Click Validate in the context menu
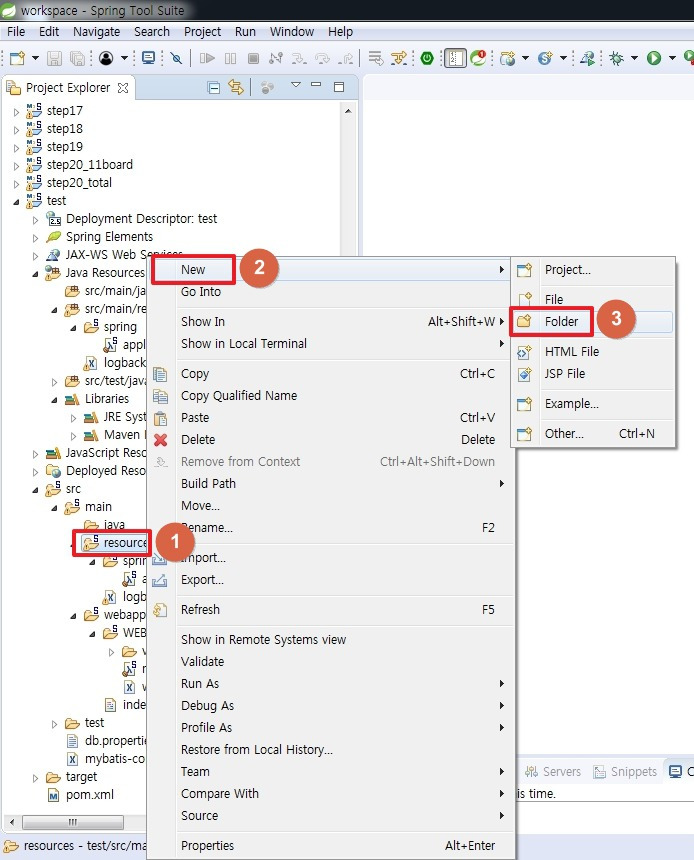This screenshot has height=860, width=694. (x=329, y=661)
